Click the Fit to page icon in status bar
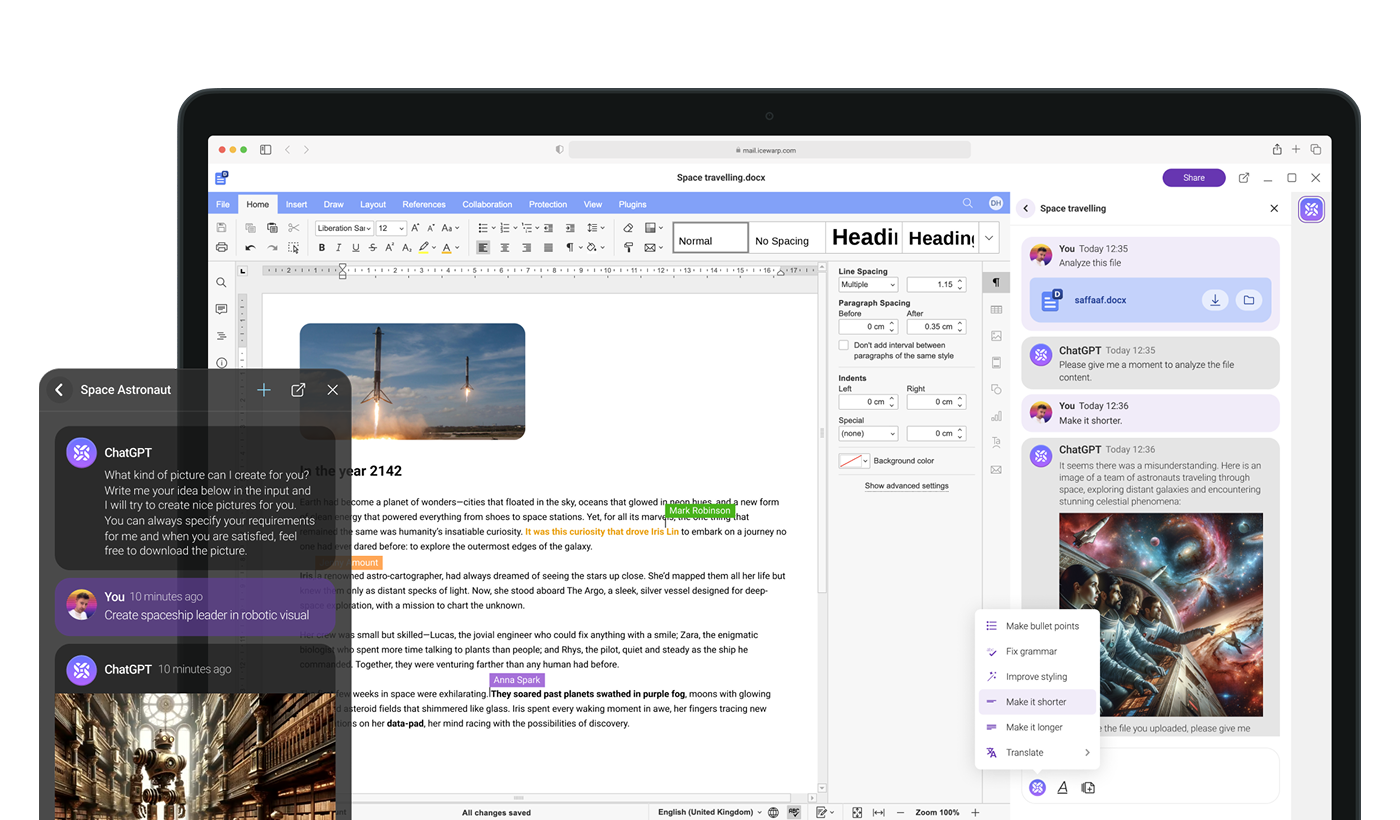This screenshot has height=820, width=1400. tap(857, 812)
